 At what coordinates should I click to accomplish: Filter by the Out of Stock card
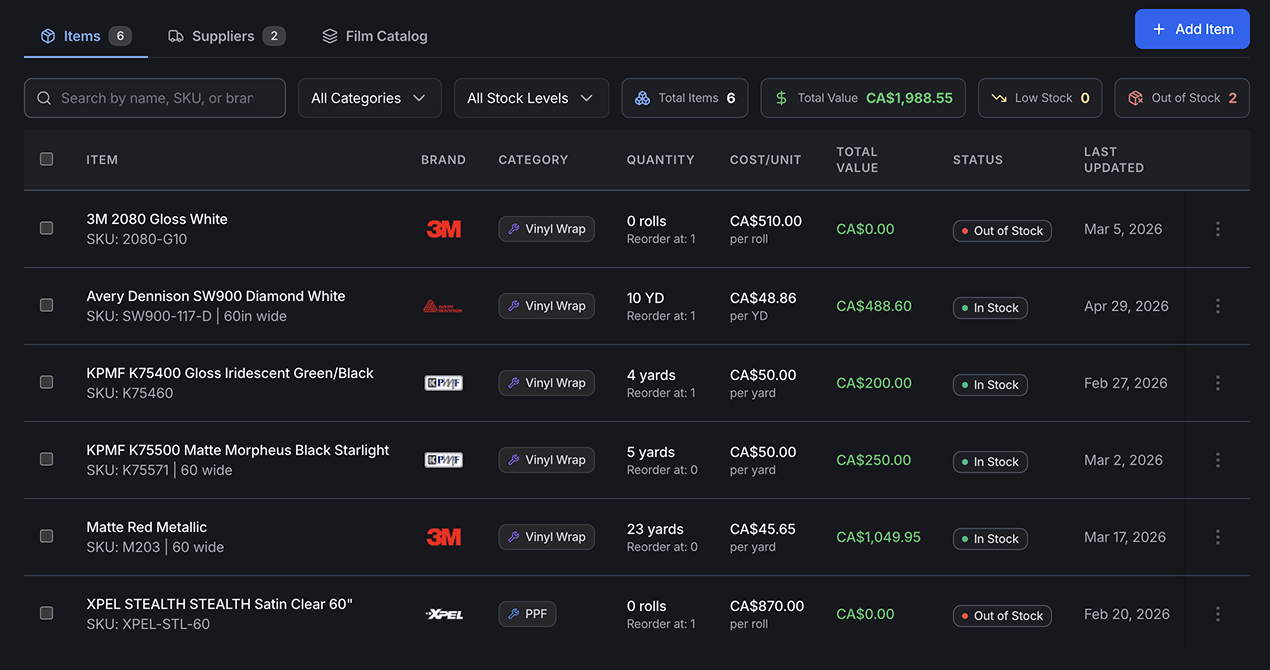[1182, 98]
